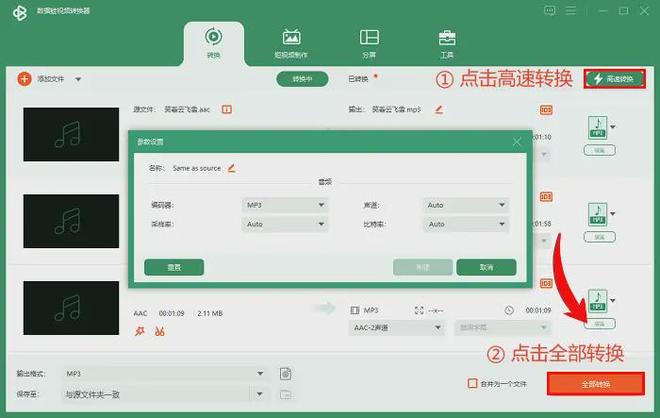660x418 pixels.
Task: Open the Convert tab with circular arrow icon
Action: pos(214,43)
